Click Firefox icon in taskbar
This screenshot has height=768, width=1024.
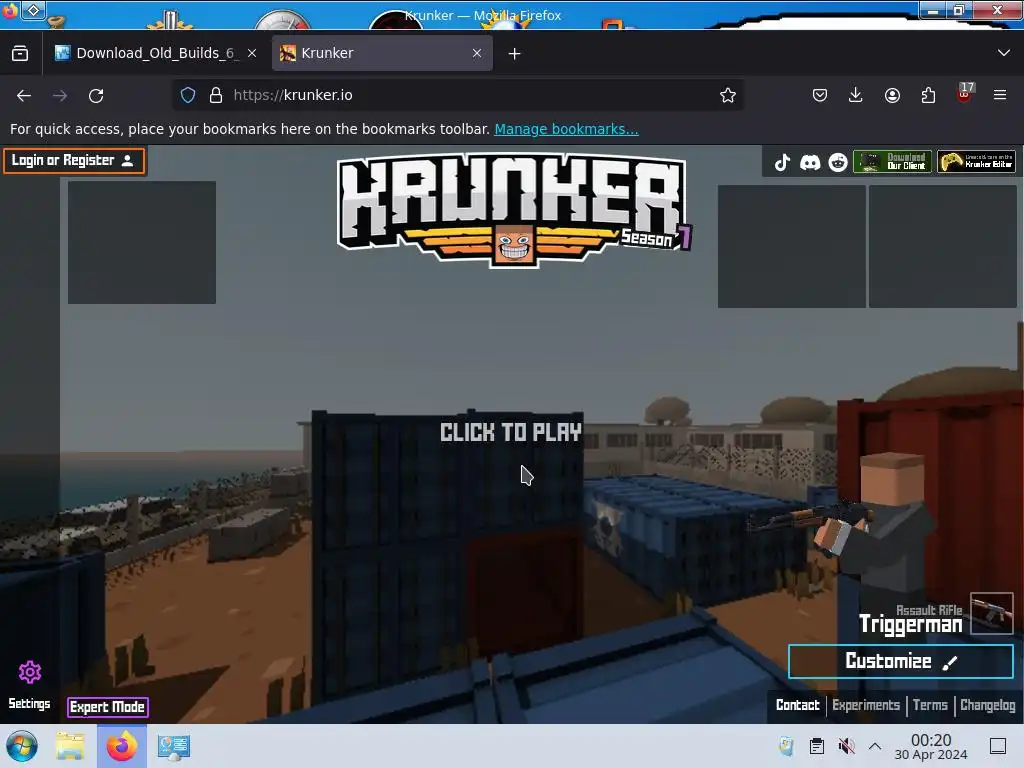click(122, 746)
